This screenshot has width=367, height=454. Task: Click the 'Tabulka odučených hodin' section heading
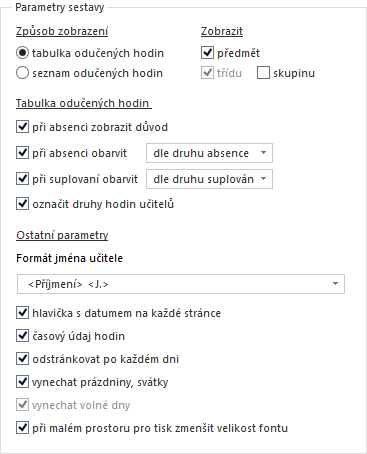[82, 103]
